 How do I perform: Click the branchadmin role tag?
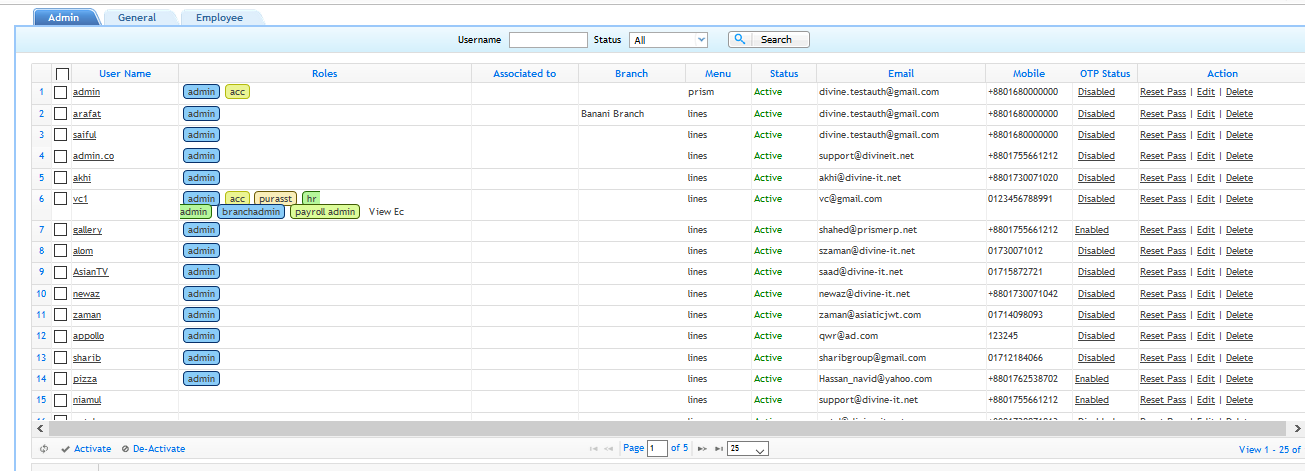tap(250, 212)
